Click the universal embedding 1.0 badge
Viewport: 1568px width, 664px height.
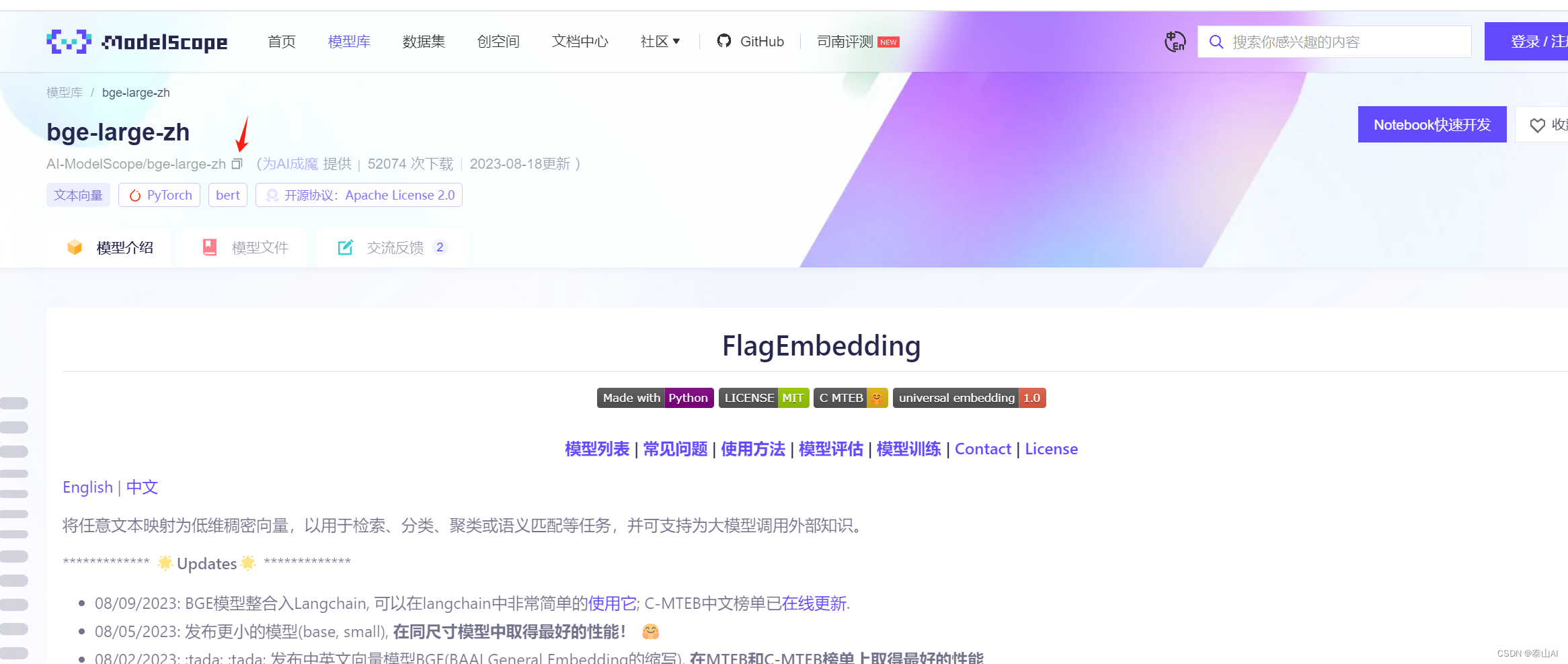tap(969, 398)
